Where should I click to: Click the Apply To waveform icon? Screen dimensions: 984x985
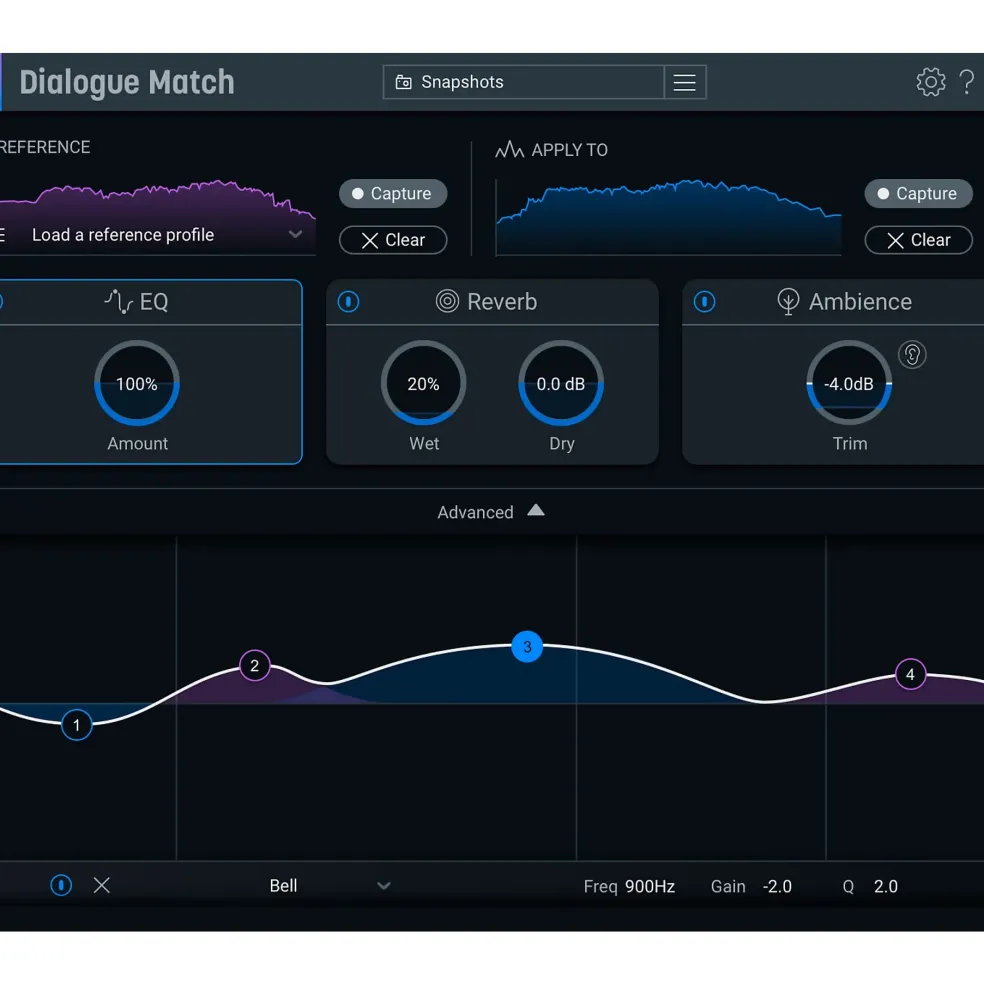coord(510,150)
